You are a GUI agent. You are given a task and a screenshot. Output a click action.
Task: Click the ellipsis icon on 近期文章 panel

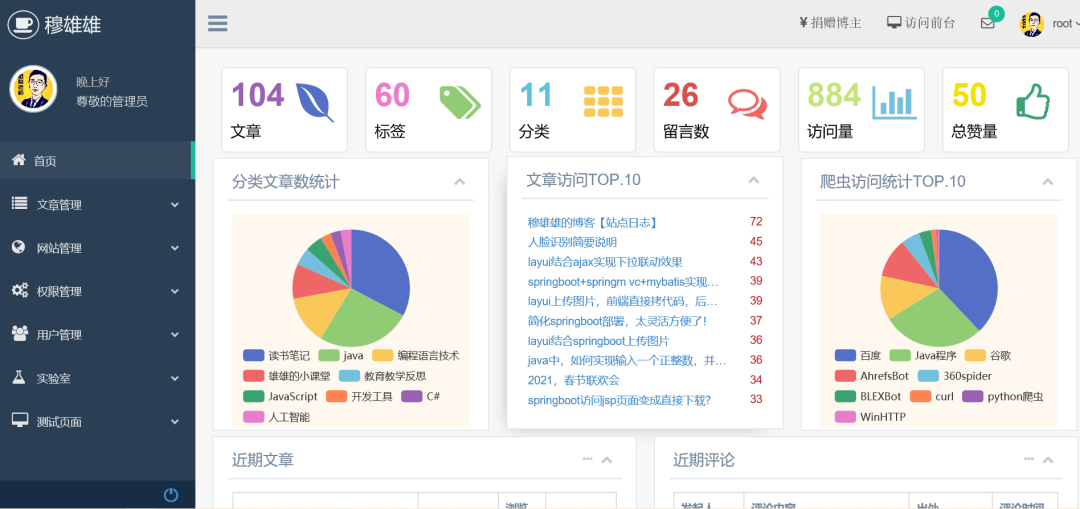pyautogui.click(x=588, y=459)
